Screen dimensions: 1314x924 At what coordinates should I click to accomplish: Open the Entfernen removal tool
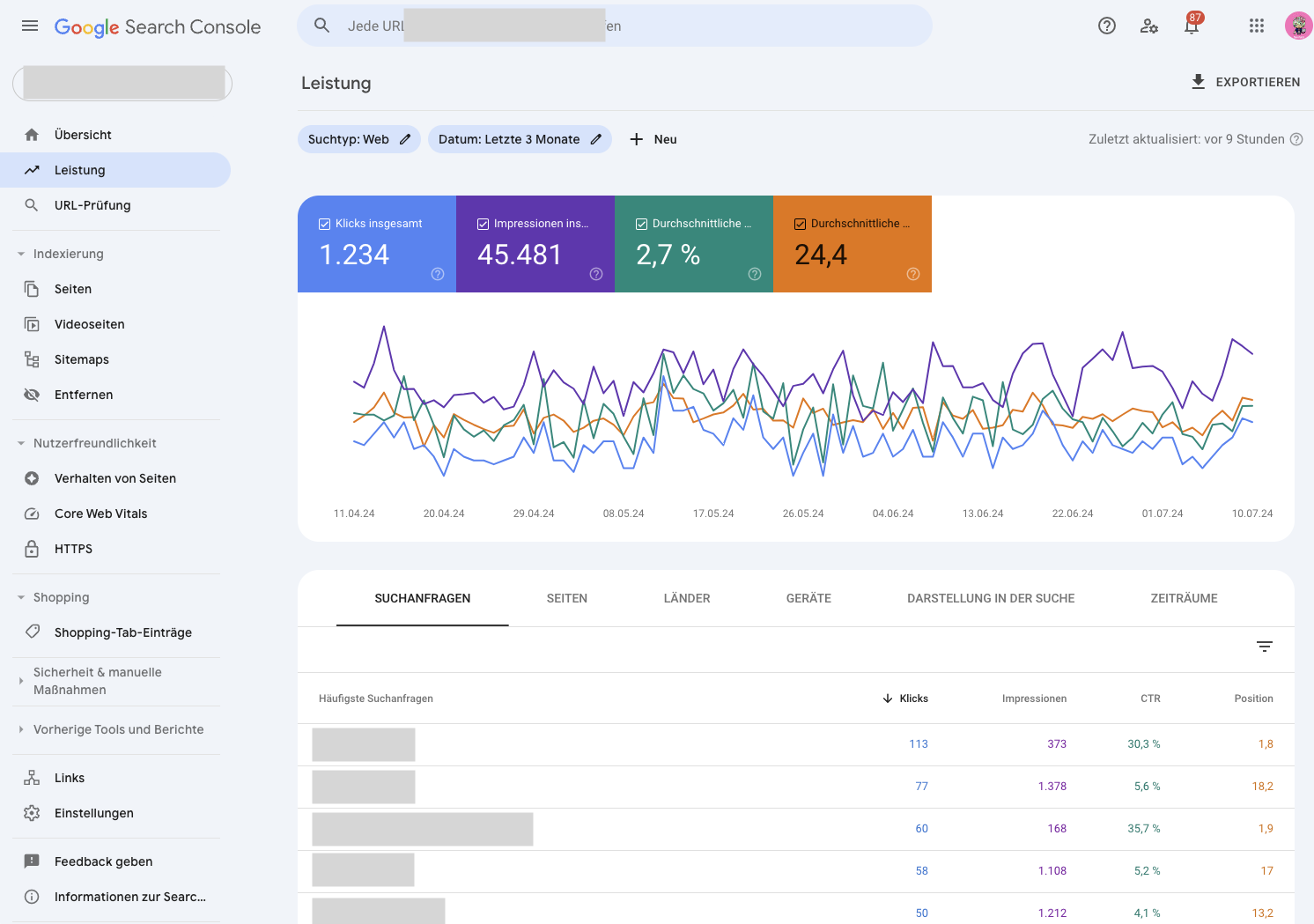[83, 394]
